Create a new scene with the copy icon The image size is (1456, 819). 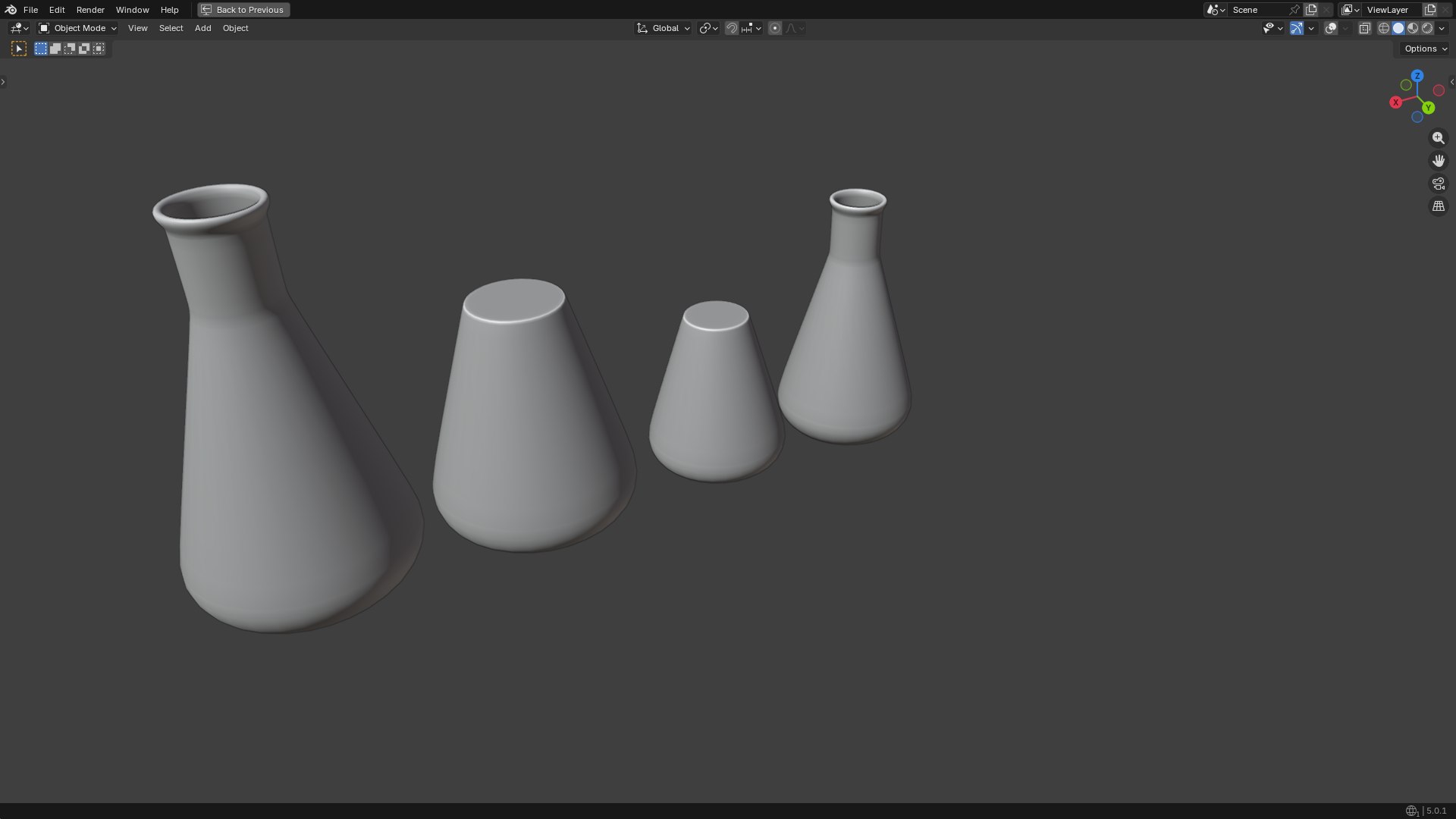[x=1311, y=10]
